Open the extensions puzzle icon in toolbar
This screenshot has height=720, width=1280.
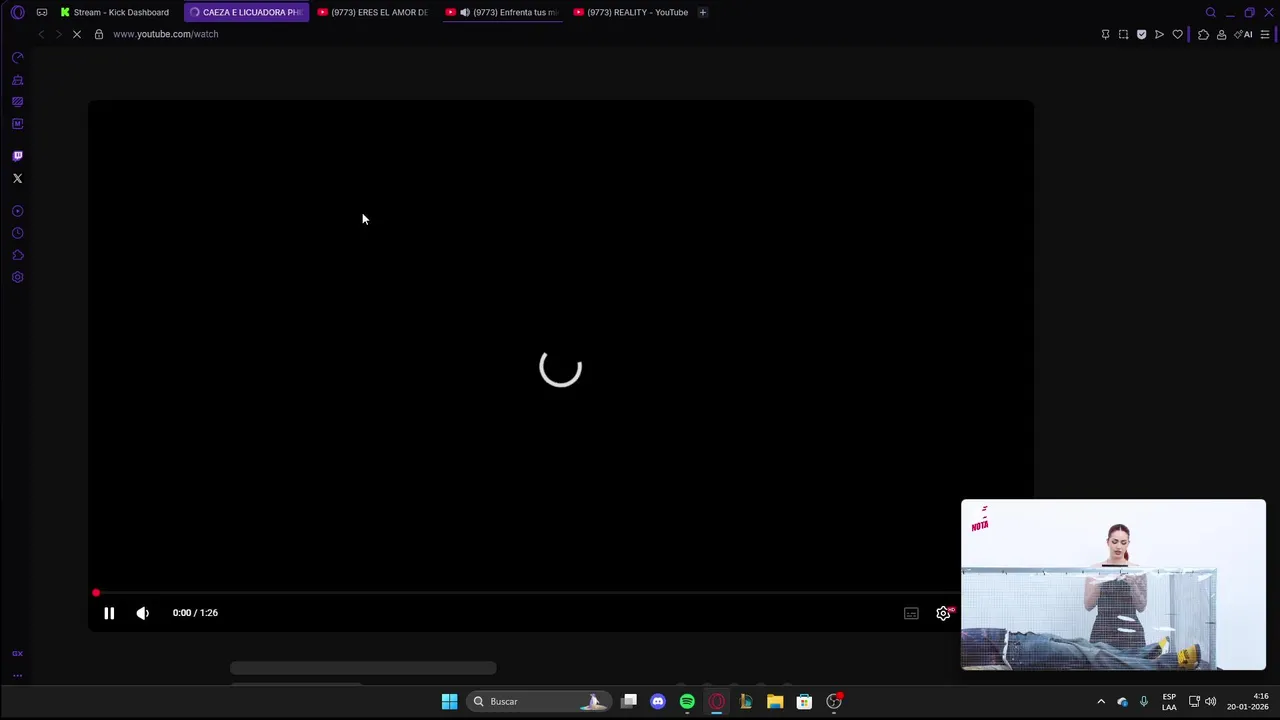point(1203,34)
